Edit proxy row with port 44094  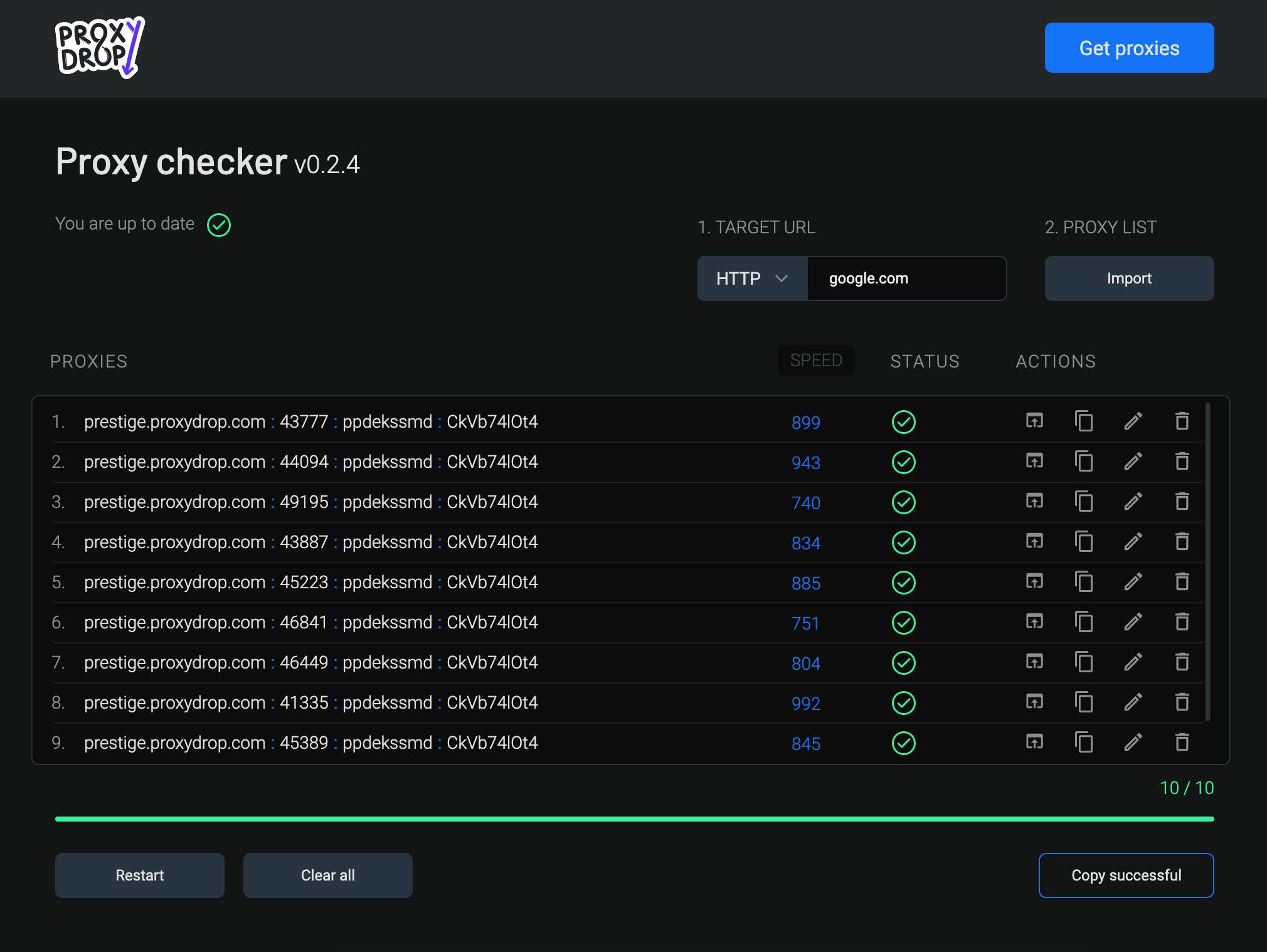click(1133, 461)
